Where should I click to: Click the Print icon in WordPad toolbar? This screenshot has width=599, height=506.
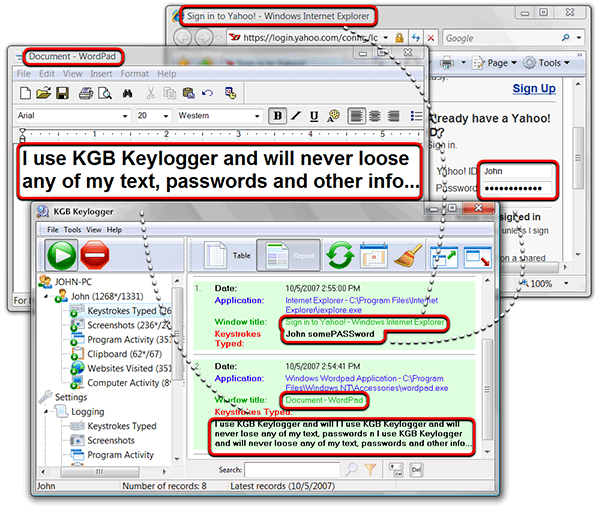coord(86,93)
